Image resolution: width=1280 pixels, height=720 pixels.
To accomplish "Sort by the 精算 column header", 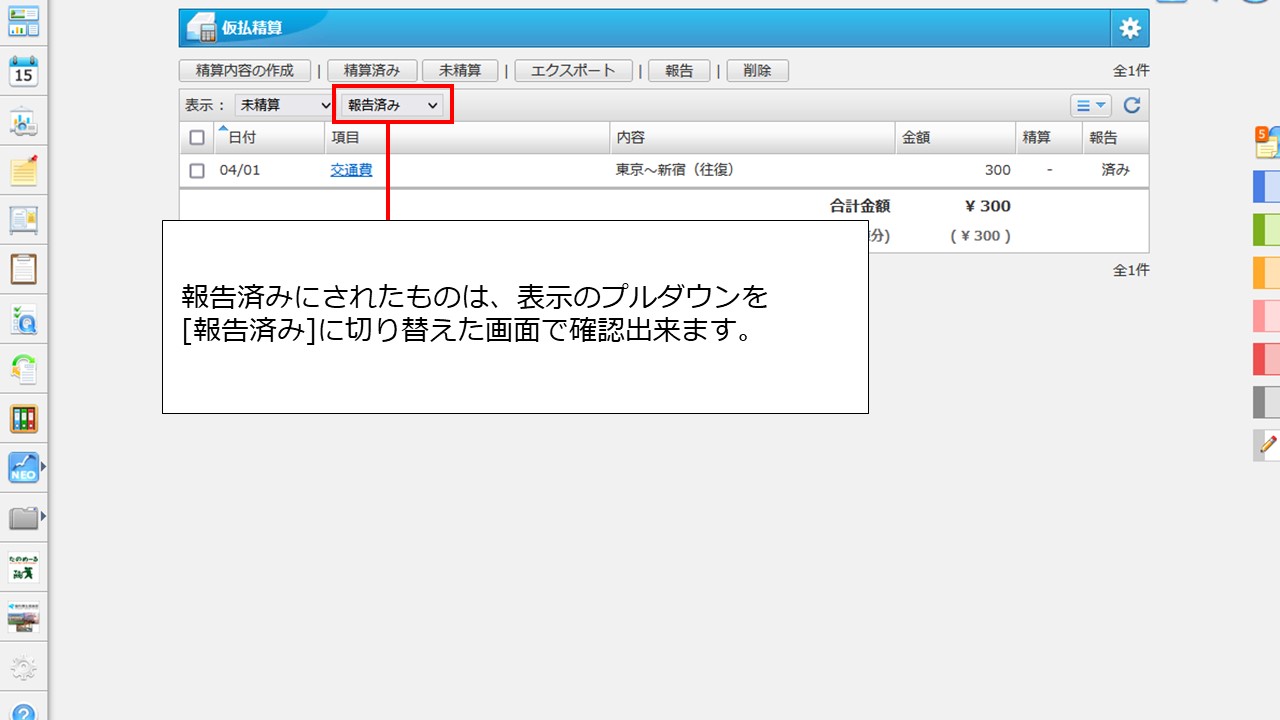I will tap(1035, 138).
